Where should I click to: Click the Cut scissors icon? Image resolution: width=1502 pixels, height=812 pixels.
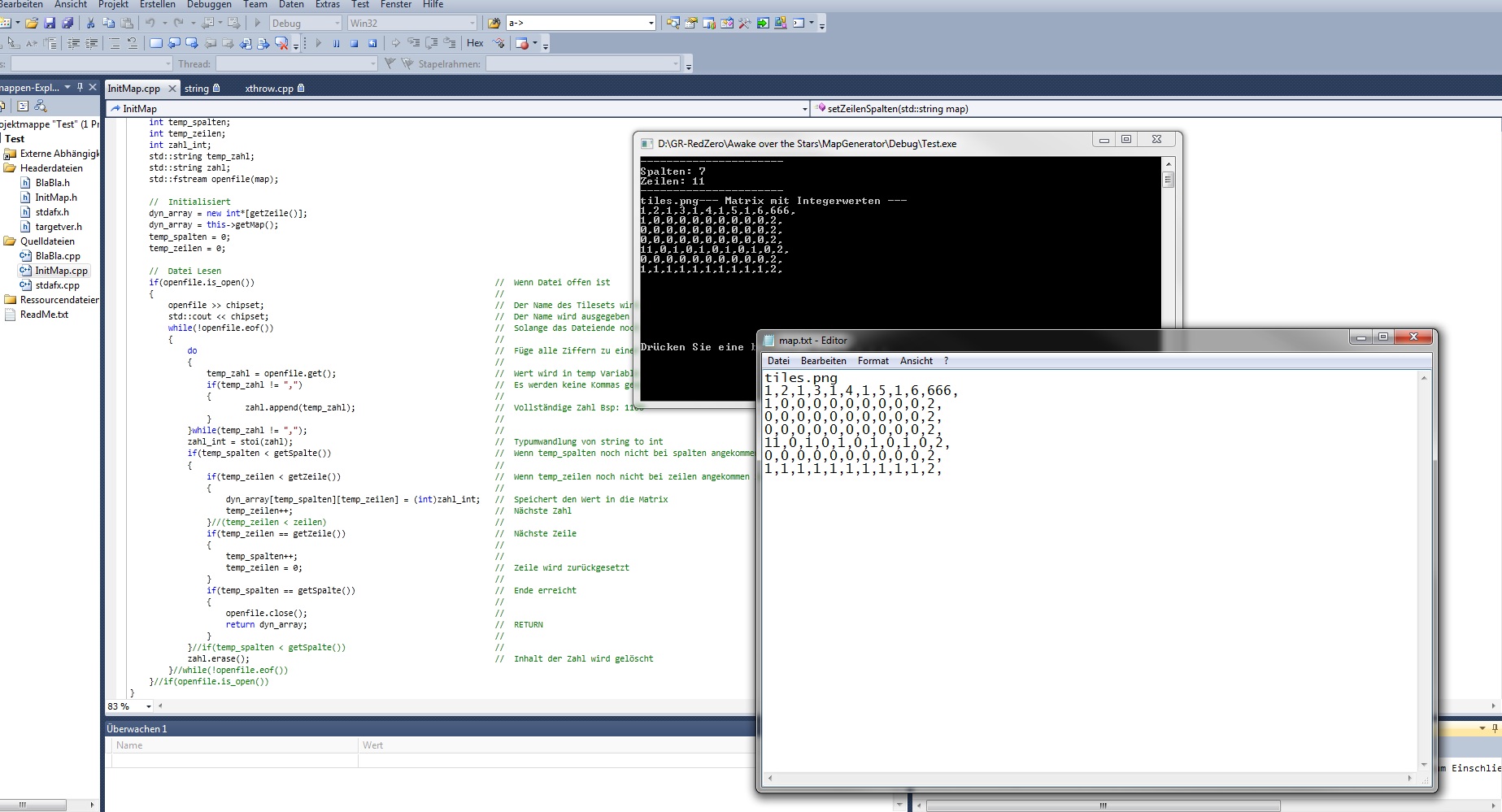tap(90, 24)
